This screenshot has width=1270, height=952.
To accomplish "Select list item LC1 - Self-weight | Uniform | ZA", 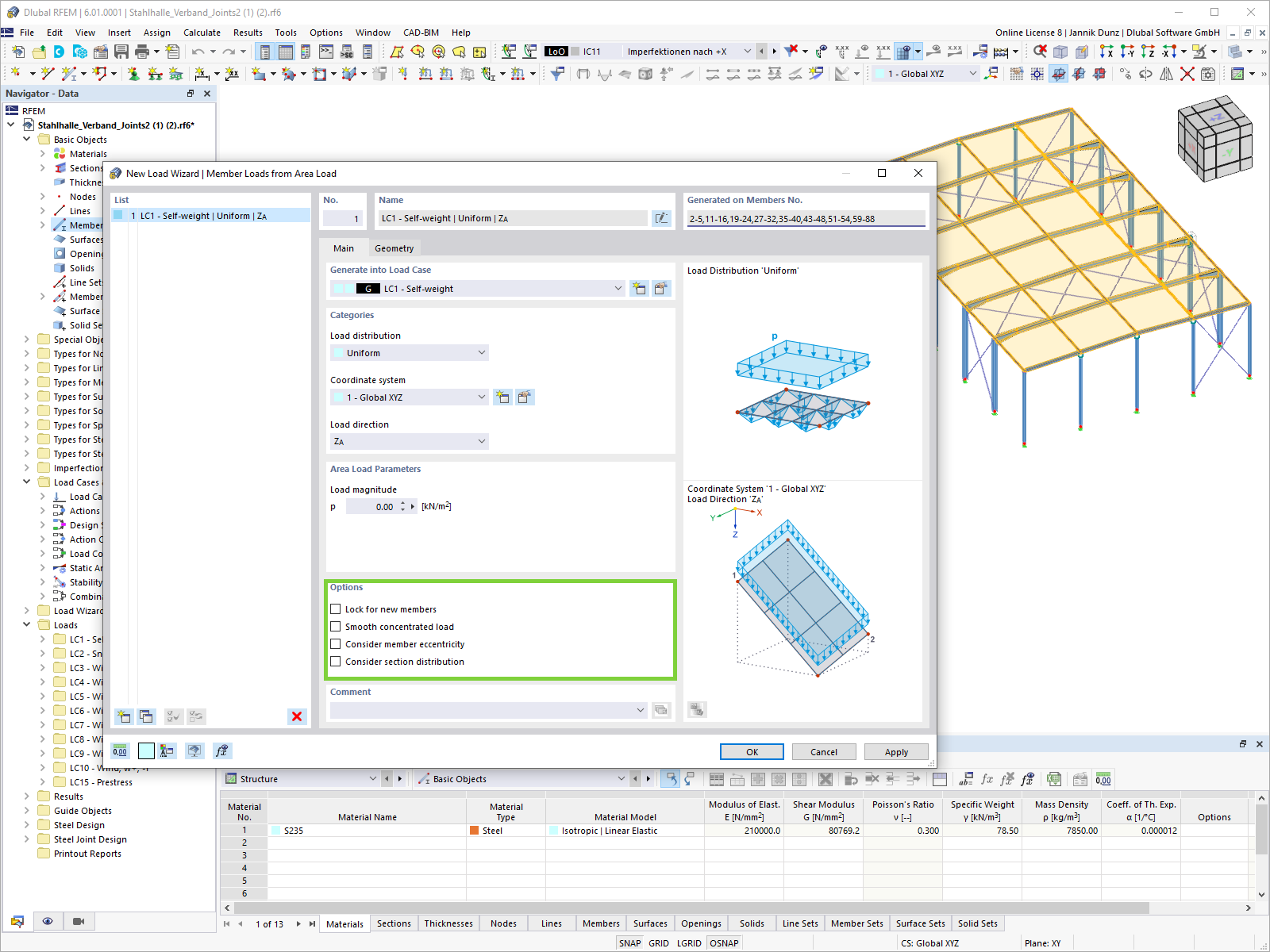I will coord(210,216).
